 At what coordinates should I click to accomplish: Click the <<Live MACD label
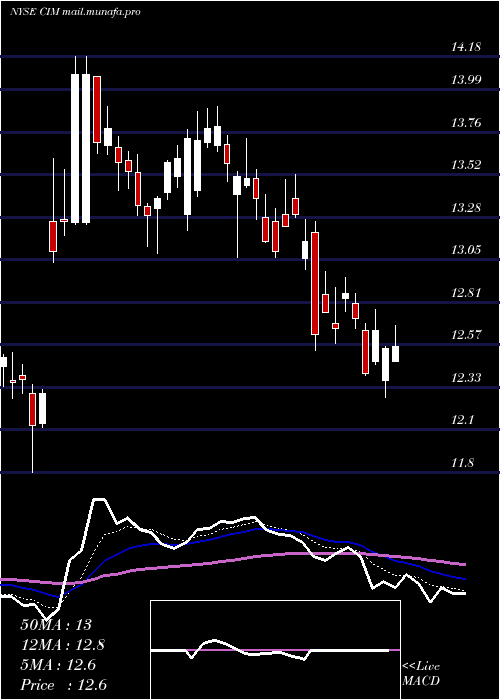(421, 674)
